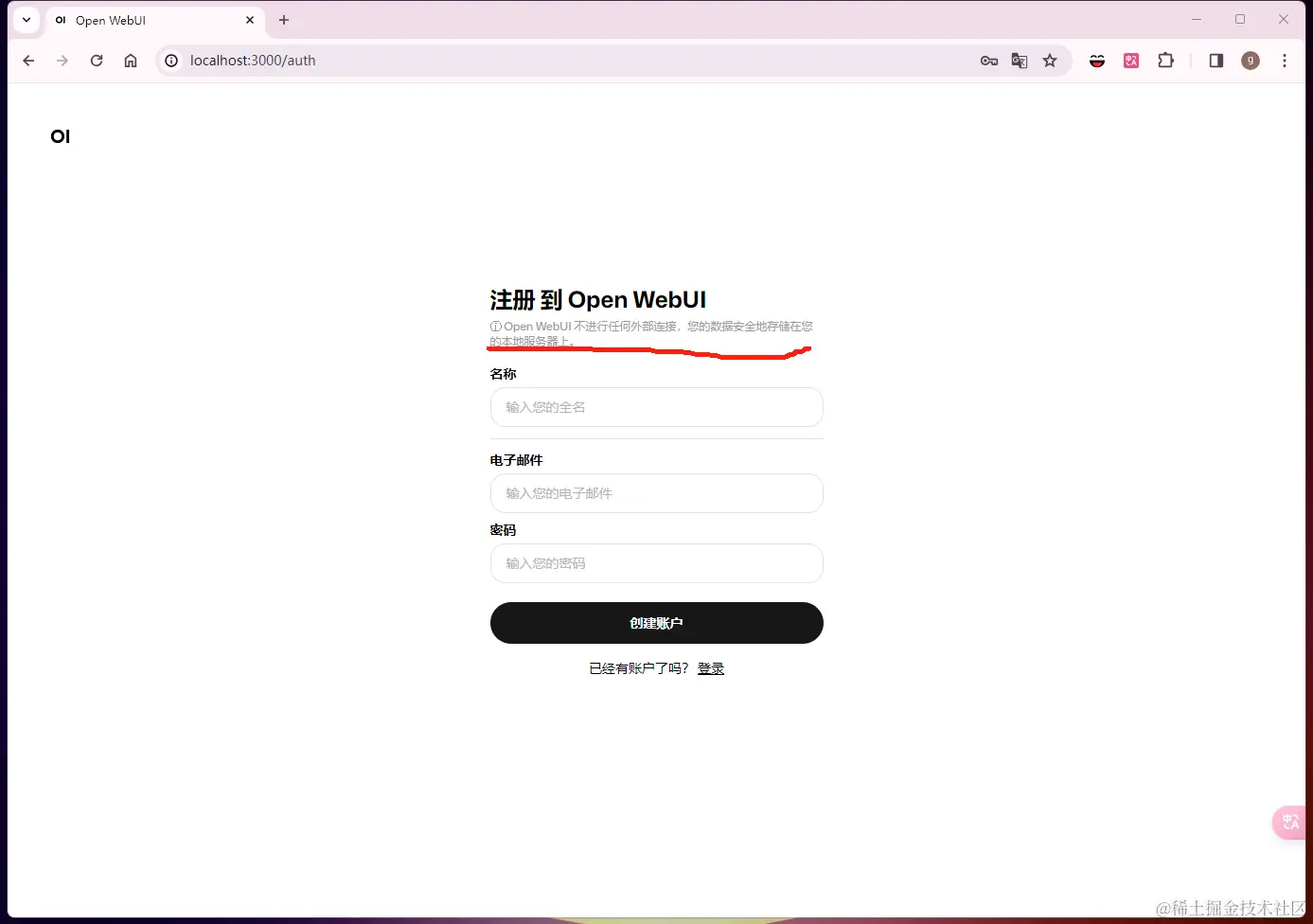The height and width of the screenshot is (924, 1313).
Task: Open the tab search dropdown arrow
Action: coord(27,20)
